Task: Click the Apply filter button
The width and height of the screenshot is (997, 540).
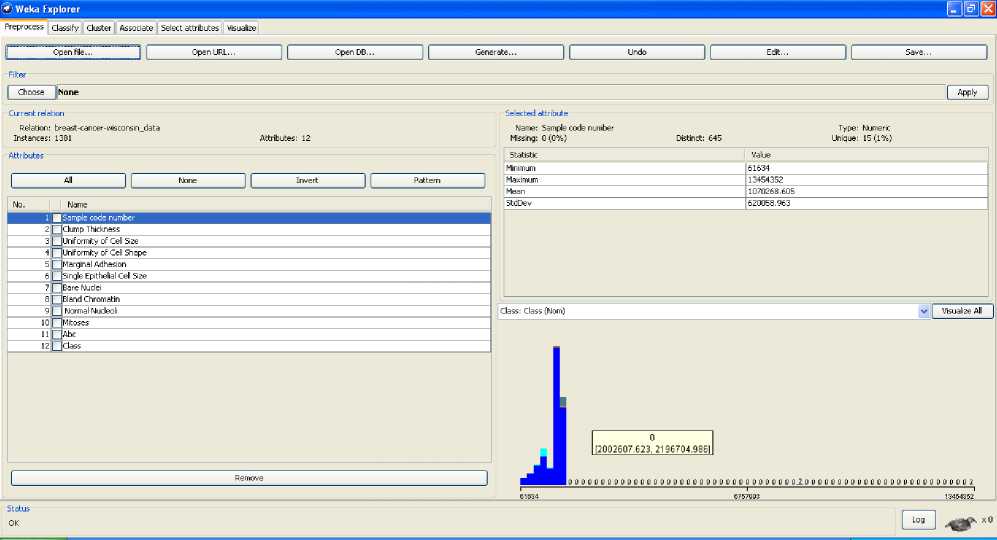Action: [x=967, y=92]
